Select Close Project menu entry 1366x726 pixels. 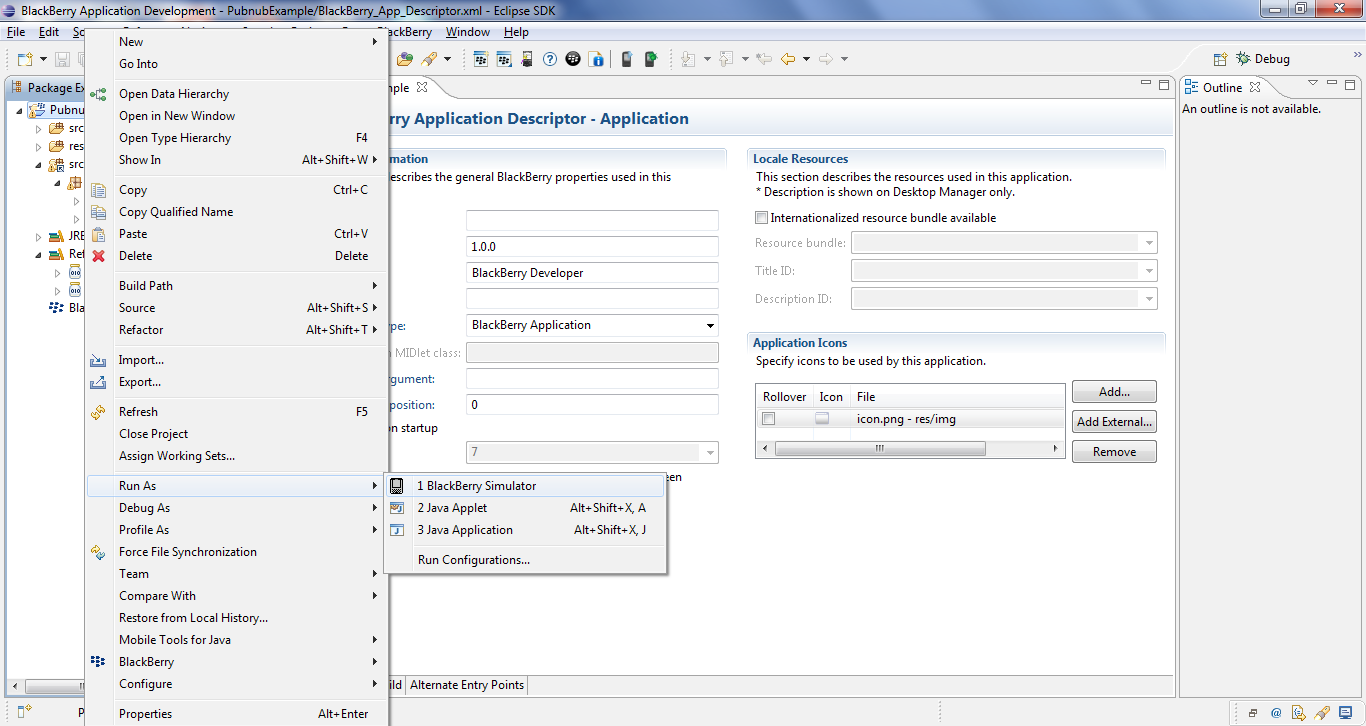236,434
